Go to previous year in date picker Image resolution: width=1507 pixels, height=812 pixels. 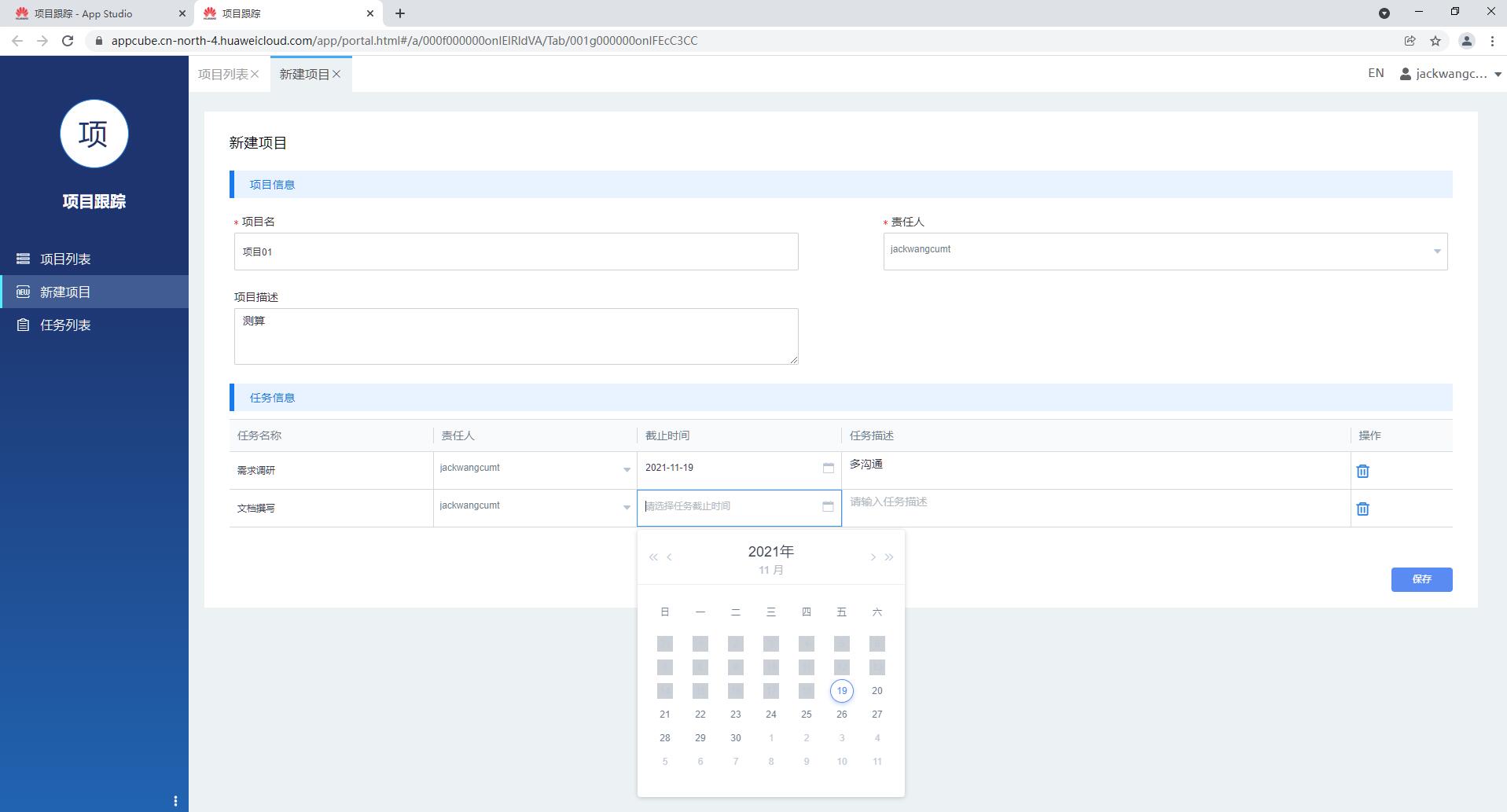(x=652, y=557)
